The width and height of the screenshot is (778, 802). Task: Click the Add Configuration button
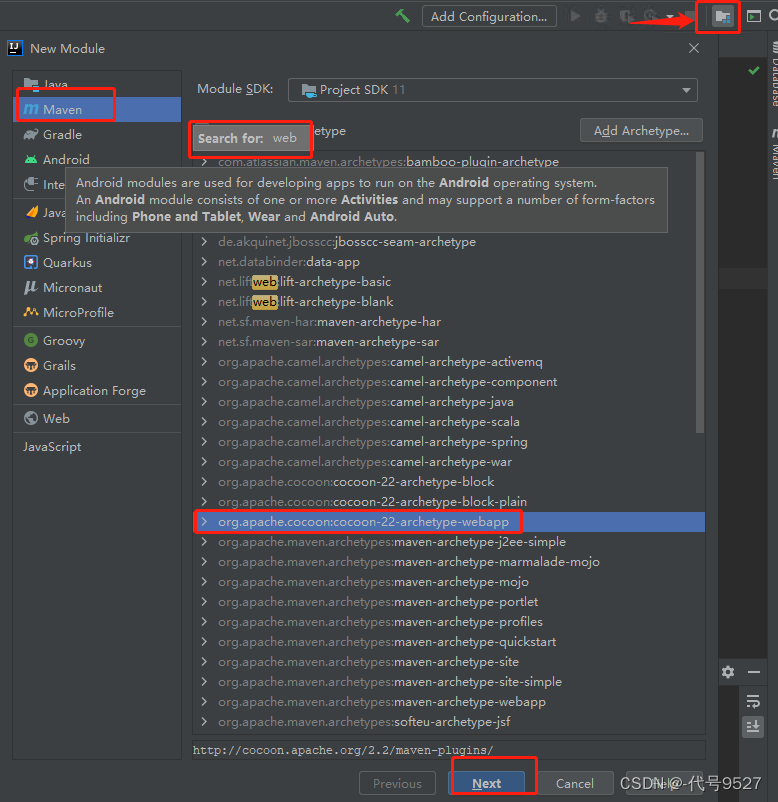pos(489,16)
